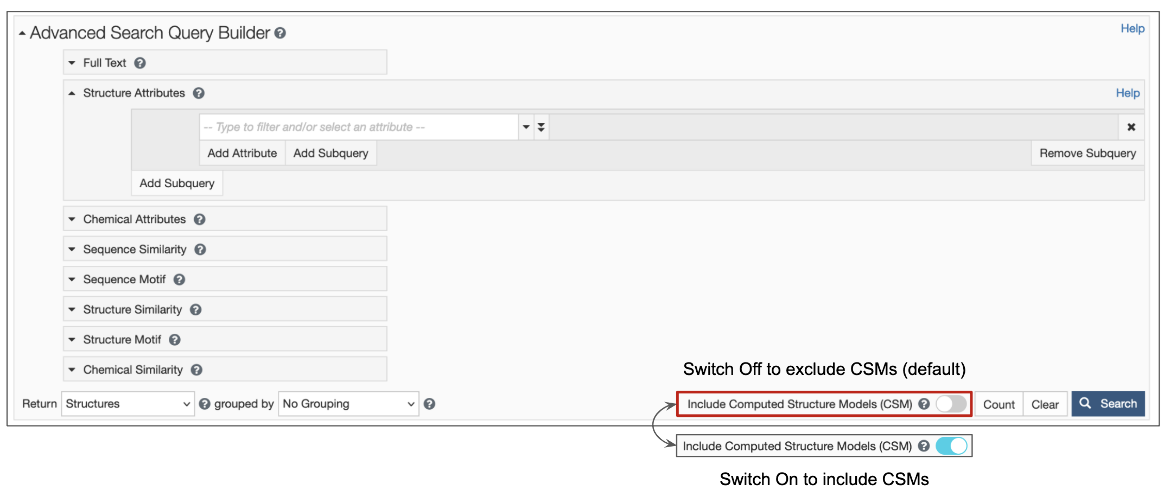This screenshot has width=1170, height=496.
Task: Open the No Grouping dropdown
Action: pyautogui.click(x=348, y=404)
